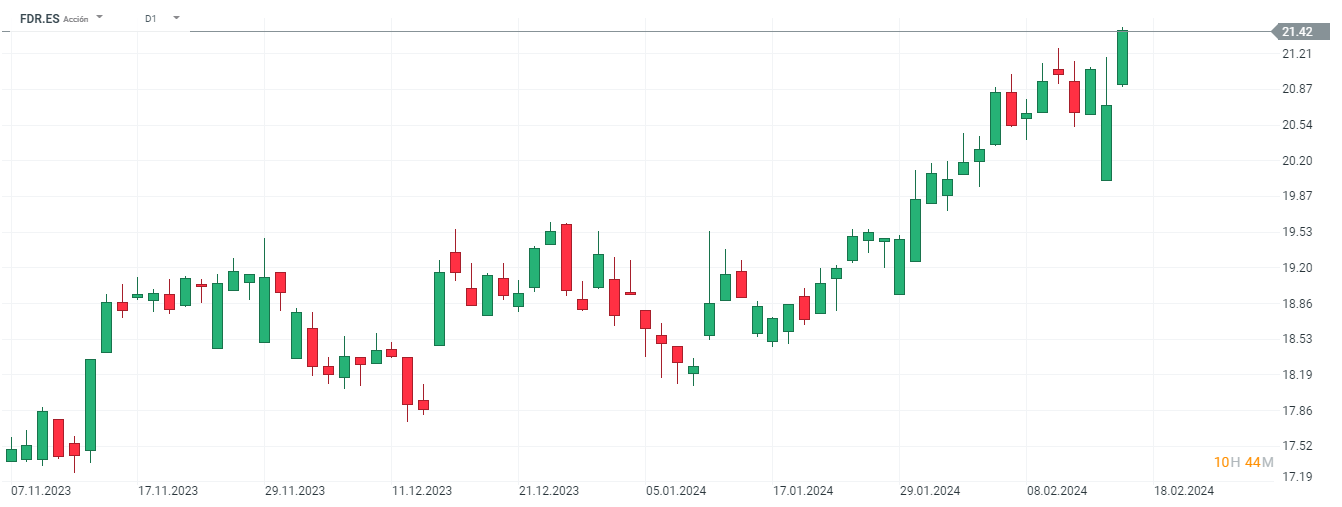The image size is (1342, 507).
Task: Click the FDR.ES ticker name
Action: click(x=39, y=18)
